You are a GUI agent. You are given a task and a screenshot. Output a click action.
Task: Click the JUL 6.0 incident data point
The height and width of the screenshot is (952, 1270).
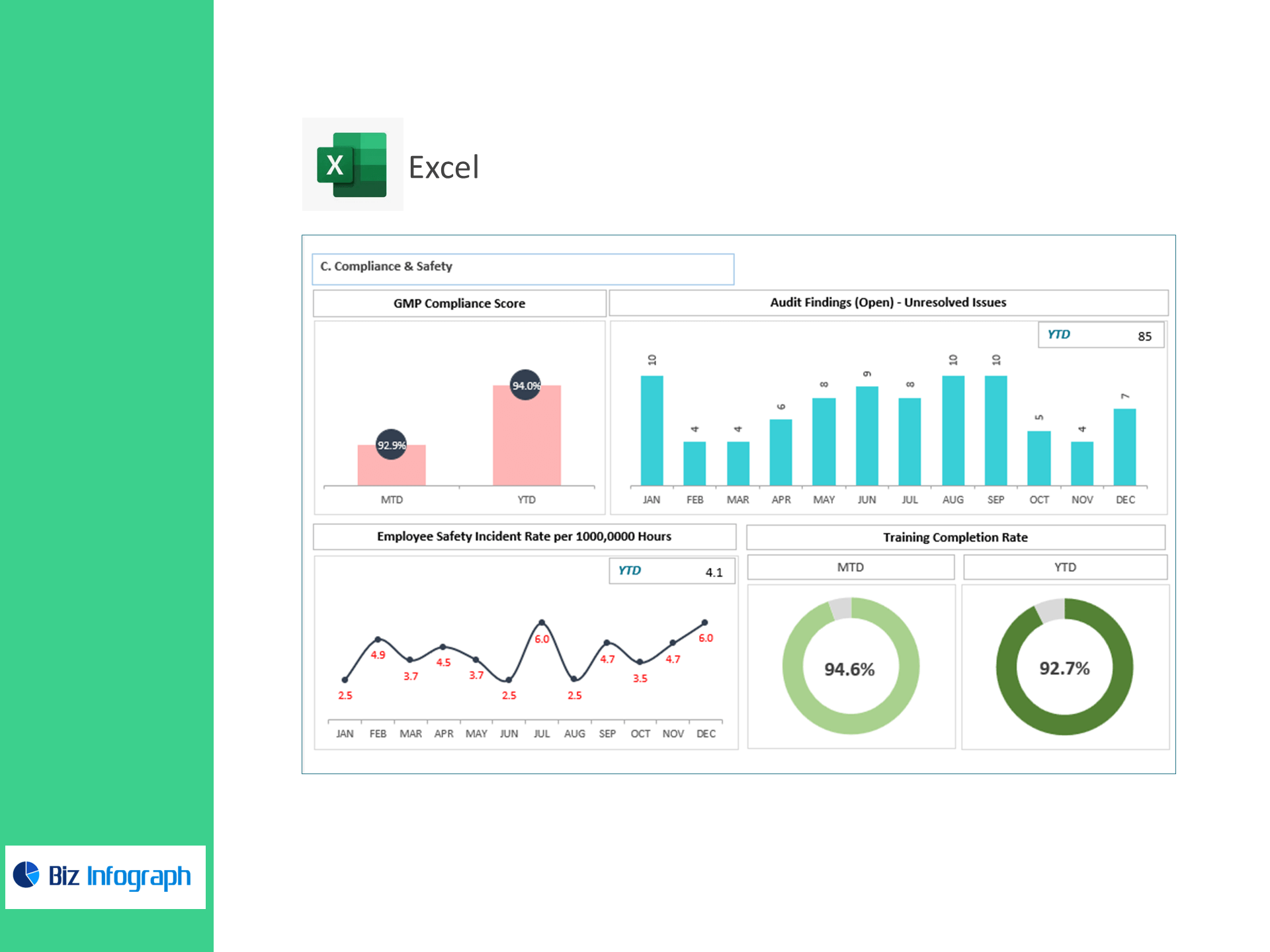[542, 623]
